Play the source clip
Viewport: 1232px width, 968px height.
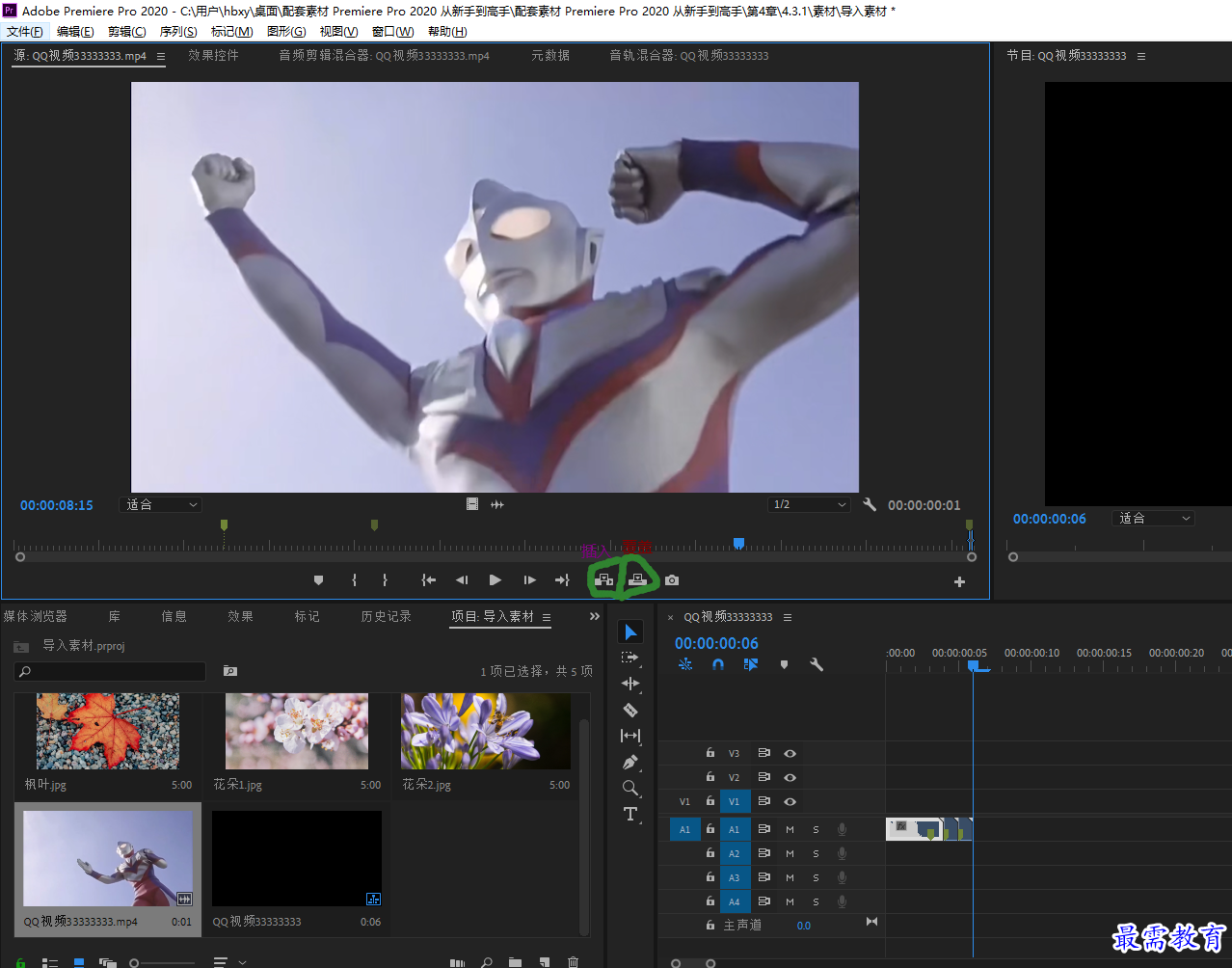click(x=495, y=580)
